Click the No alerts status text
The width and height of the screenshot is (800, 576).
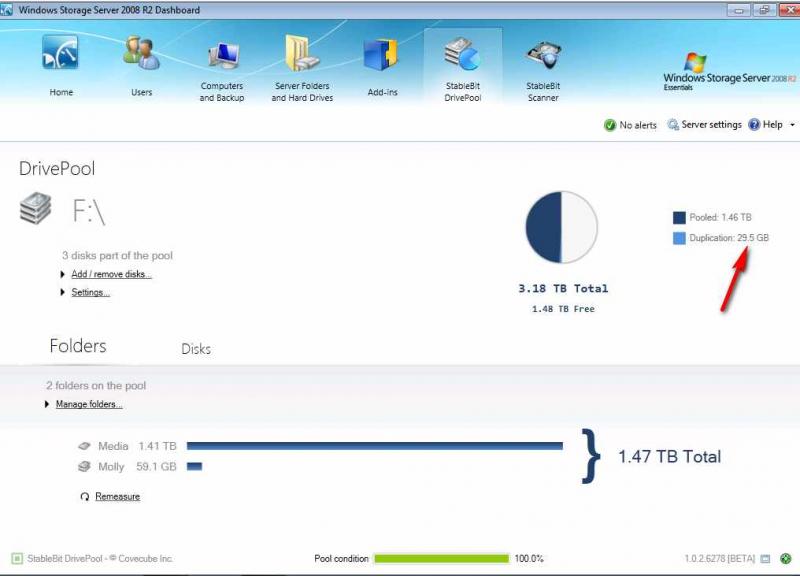pos(638,125)
